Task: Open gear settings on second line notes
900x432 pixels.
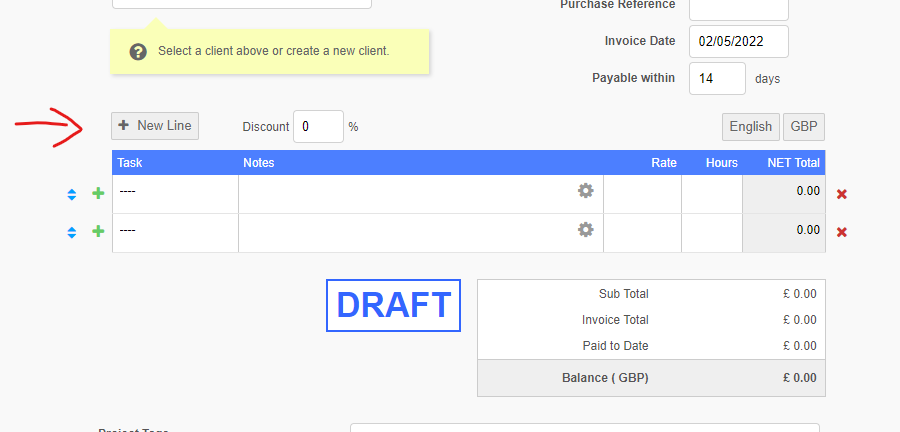Action: pos(586,230)
